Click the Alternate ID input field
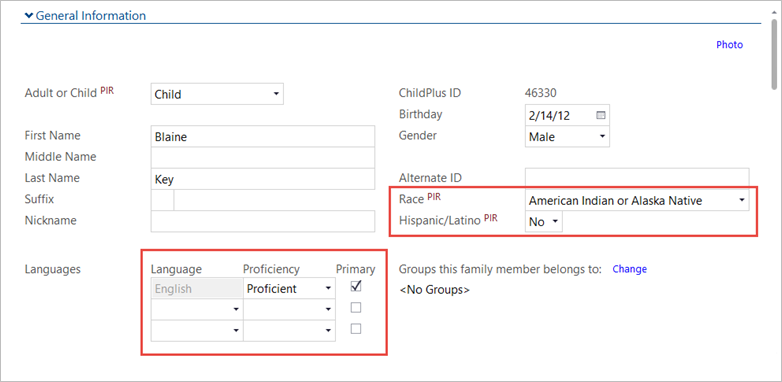Image resolution: width=782 pixels, height=382 pixels. pos(637,179)
